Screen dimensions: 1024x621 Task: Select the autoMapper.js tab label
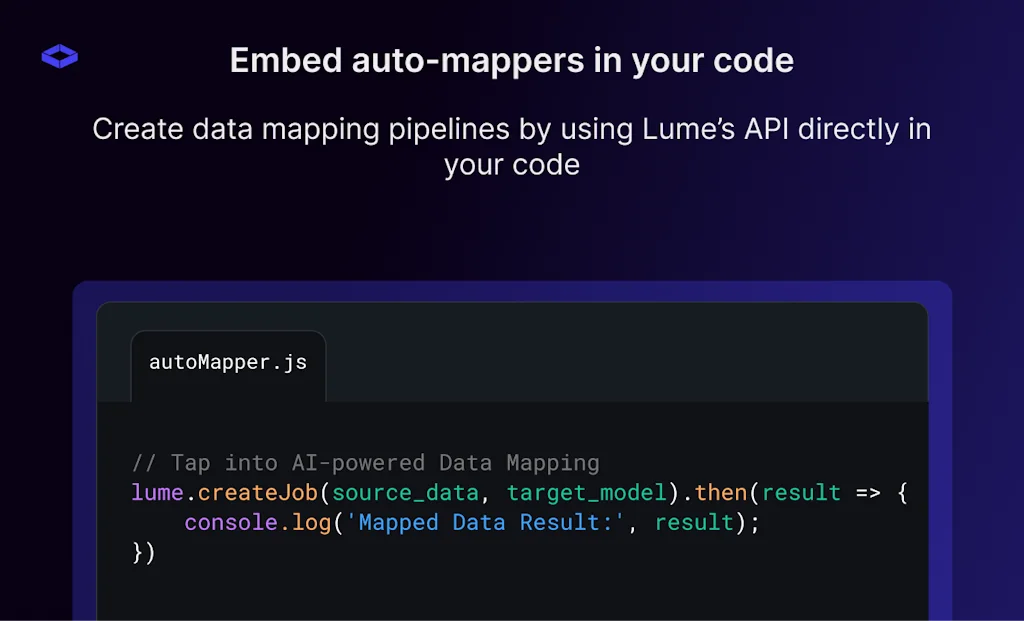(x=228, y=362)
